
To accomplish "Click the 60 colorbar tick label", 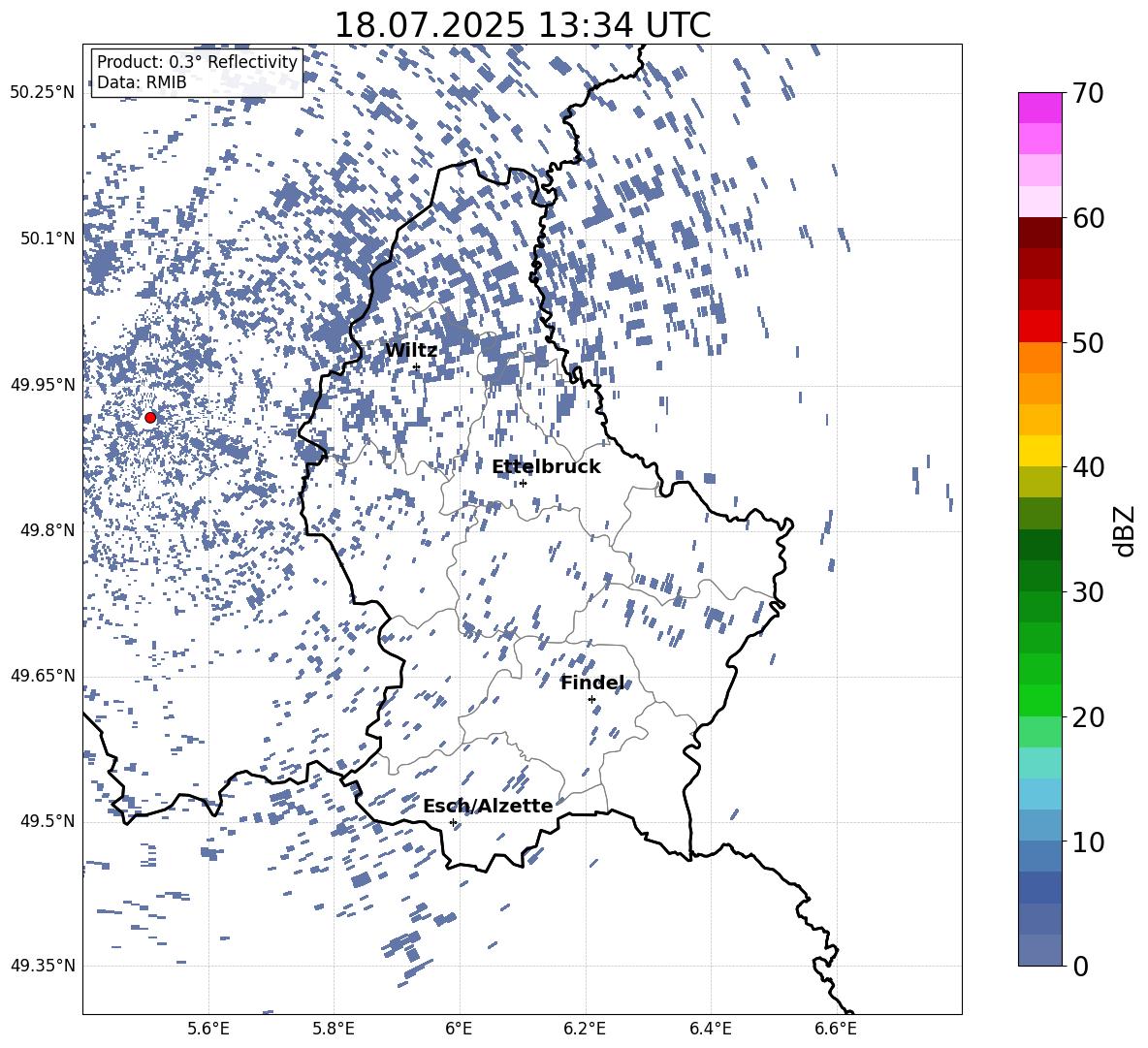I will 1088,218.
